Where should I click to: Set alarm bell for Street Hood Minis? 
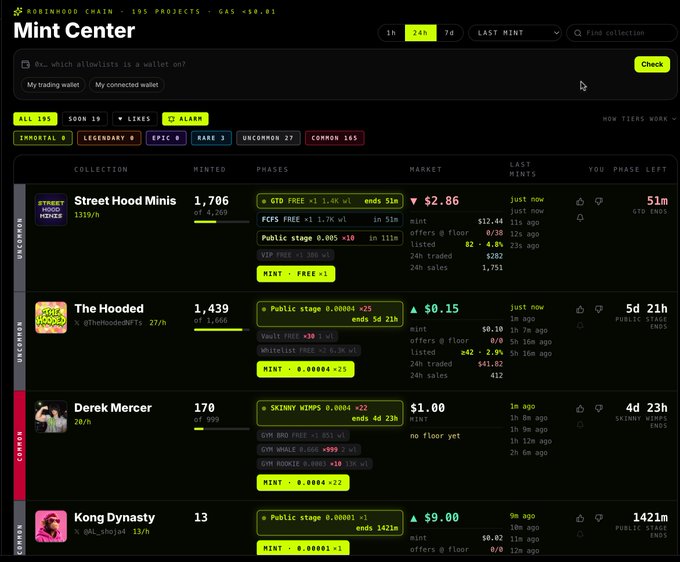580,218
